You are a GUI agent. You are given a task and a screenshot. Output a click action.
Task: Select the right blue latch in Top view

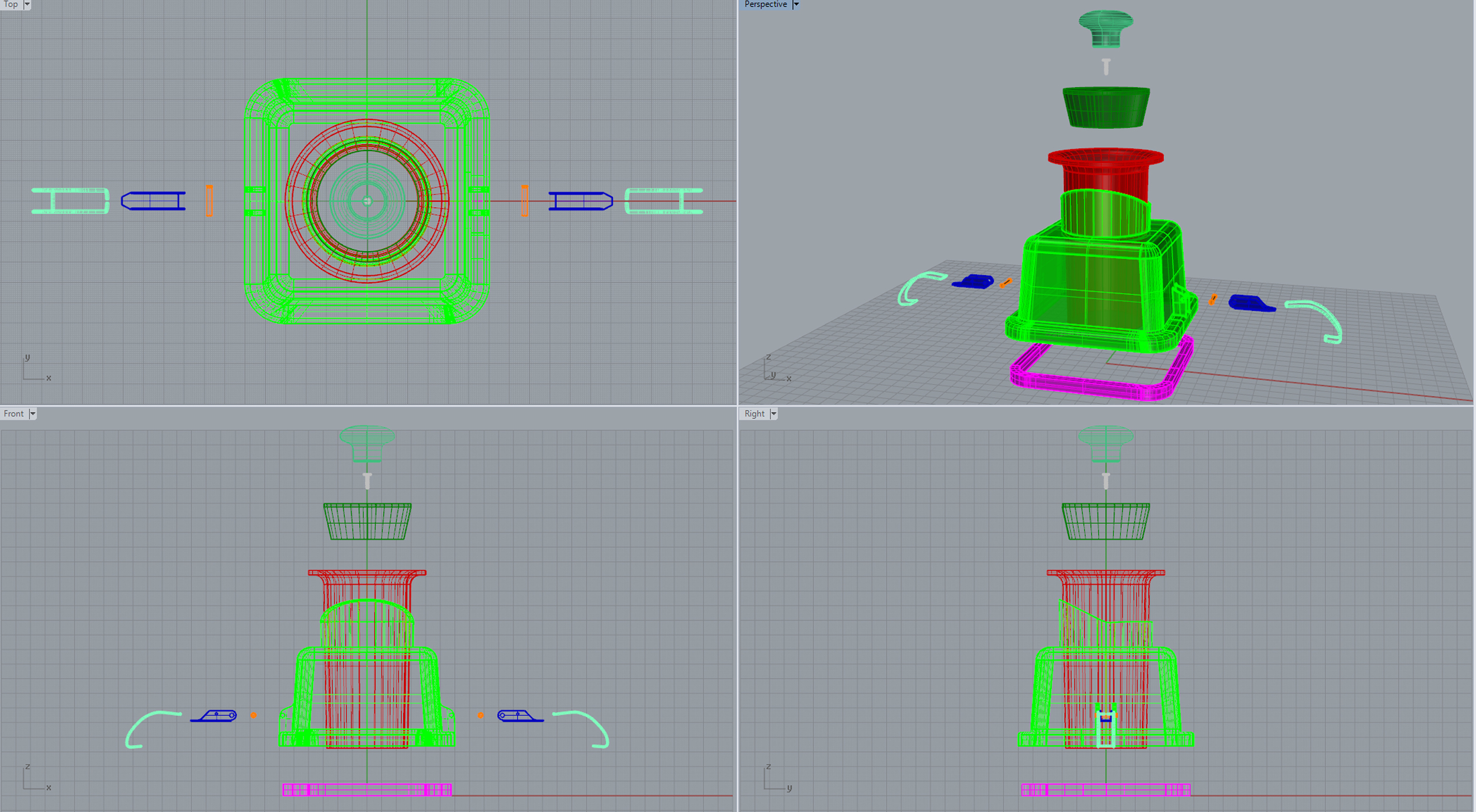coord(580,201)
